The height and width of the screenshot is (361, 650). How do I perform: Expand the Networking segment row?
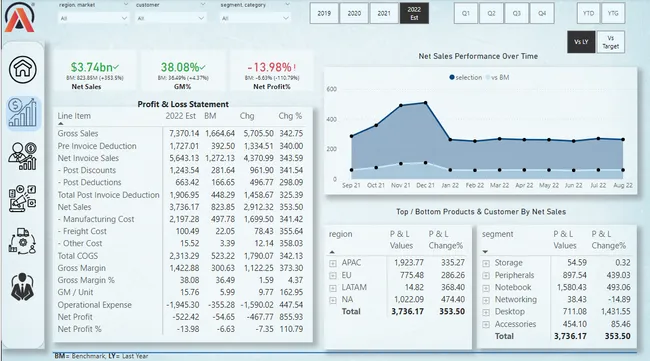(x=486, y=300)
